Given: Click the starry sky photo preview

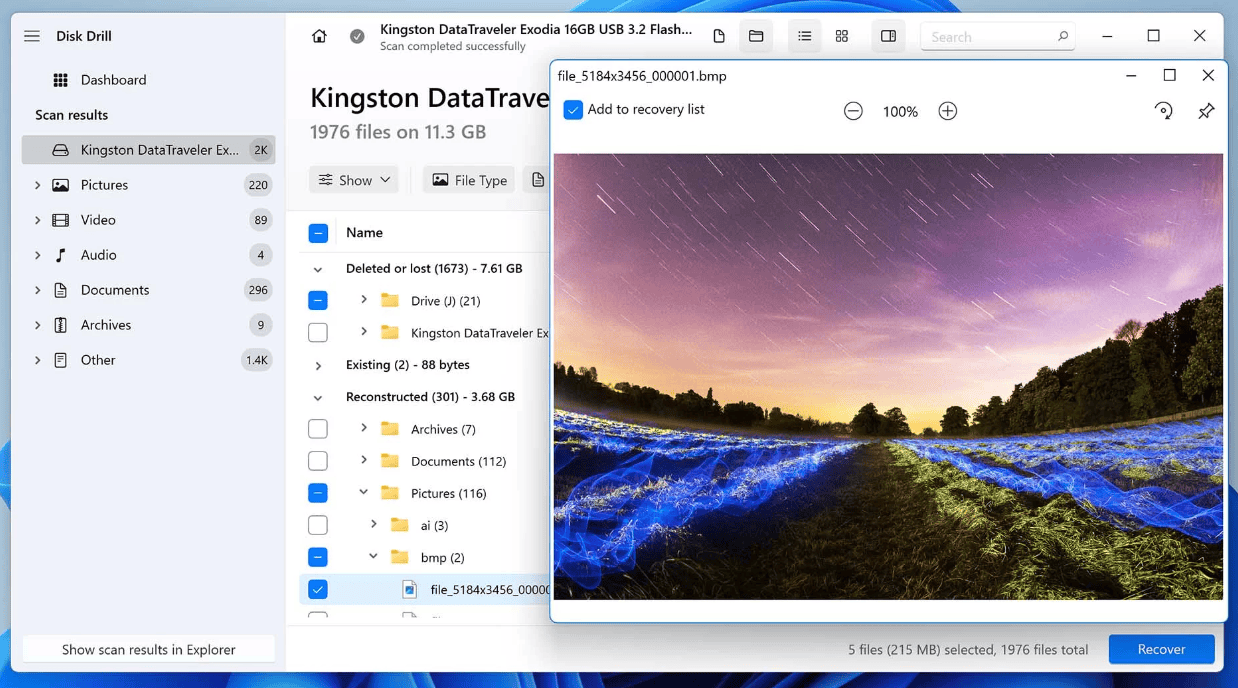Looking at the screenshot, I should 888,376.
